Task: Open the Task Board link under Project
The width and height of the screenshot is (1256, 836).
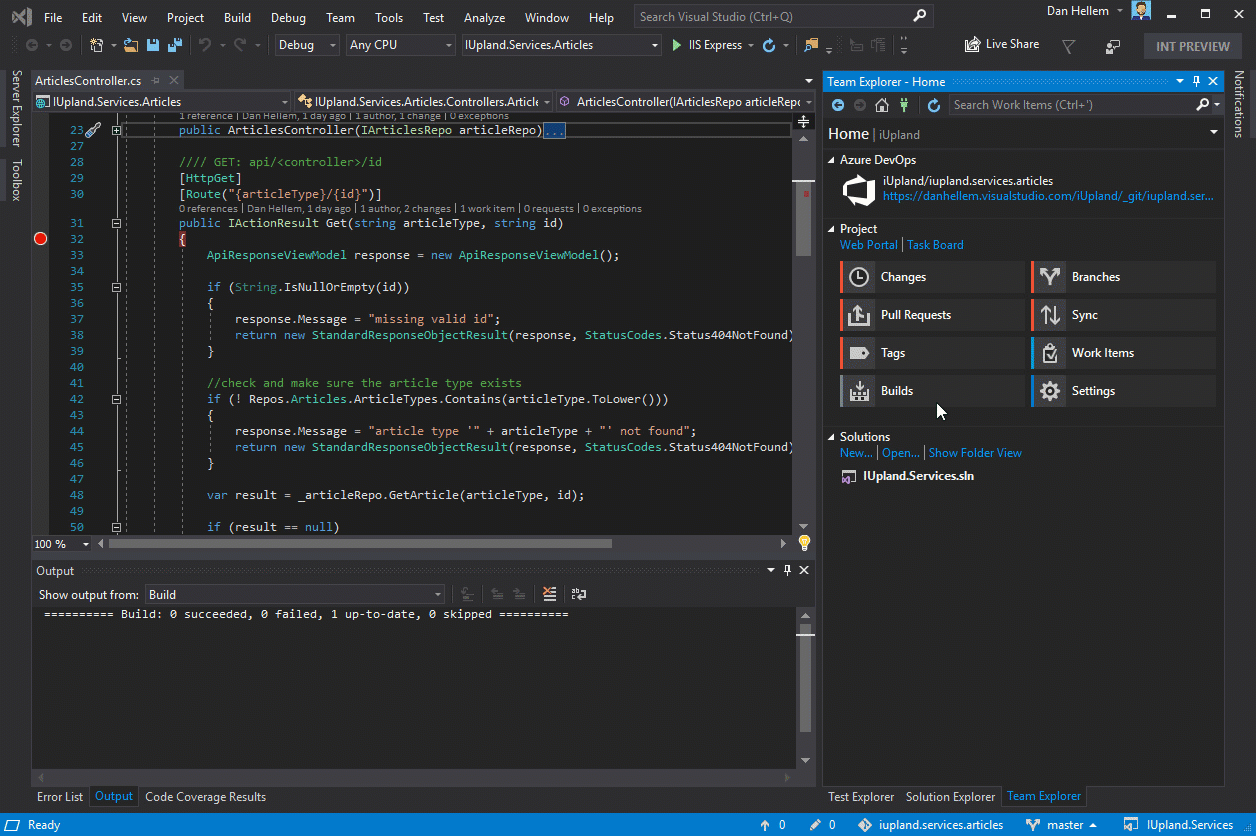Action: (x=935, y=244)
